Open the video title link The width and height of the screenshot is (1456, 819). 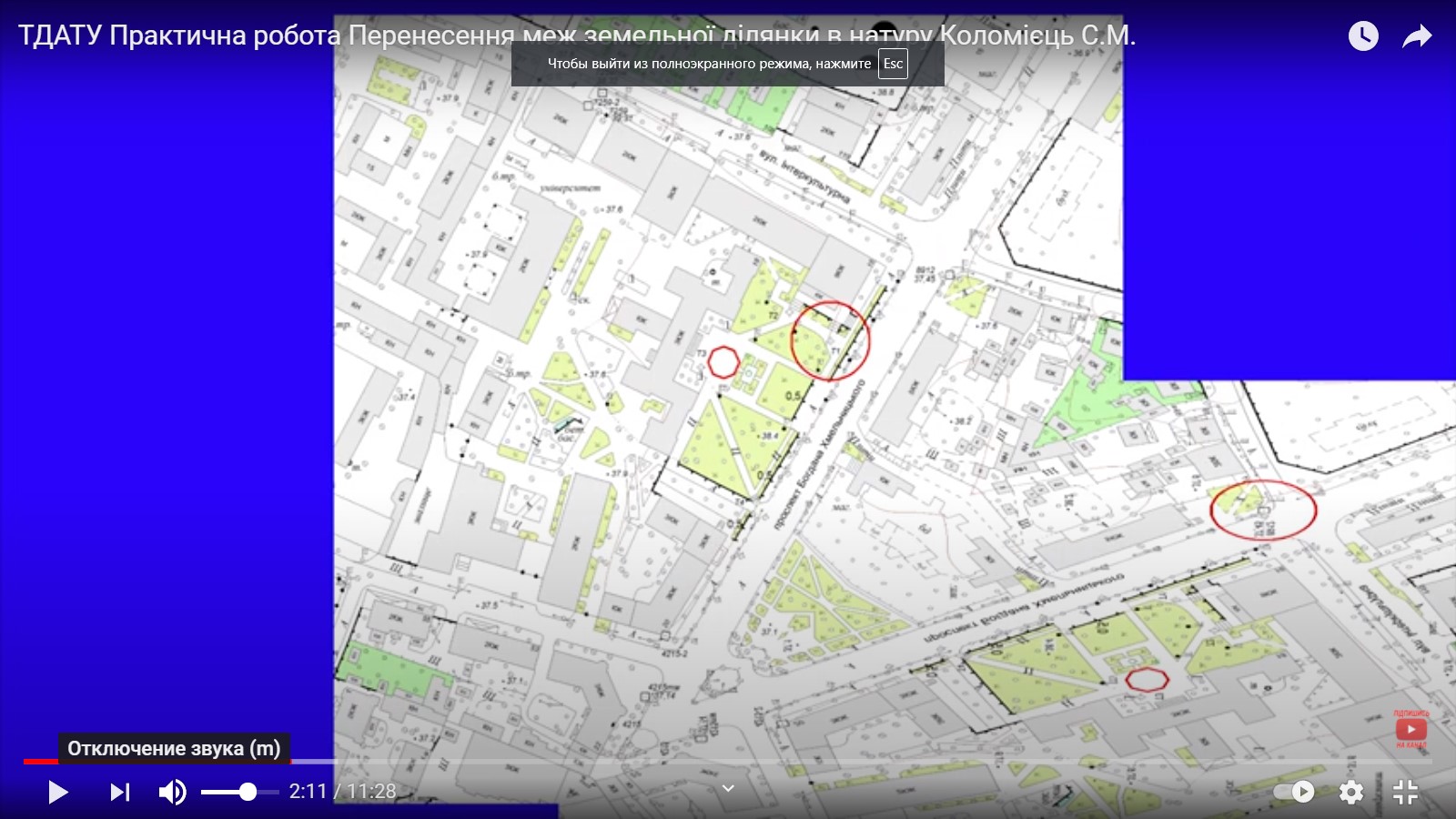pyautogui.click(x=577, y=35)
